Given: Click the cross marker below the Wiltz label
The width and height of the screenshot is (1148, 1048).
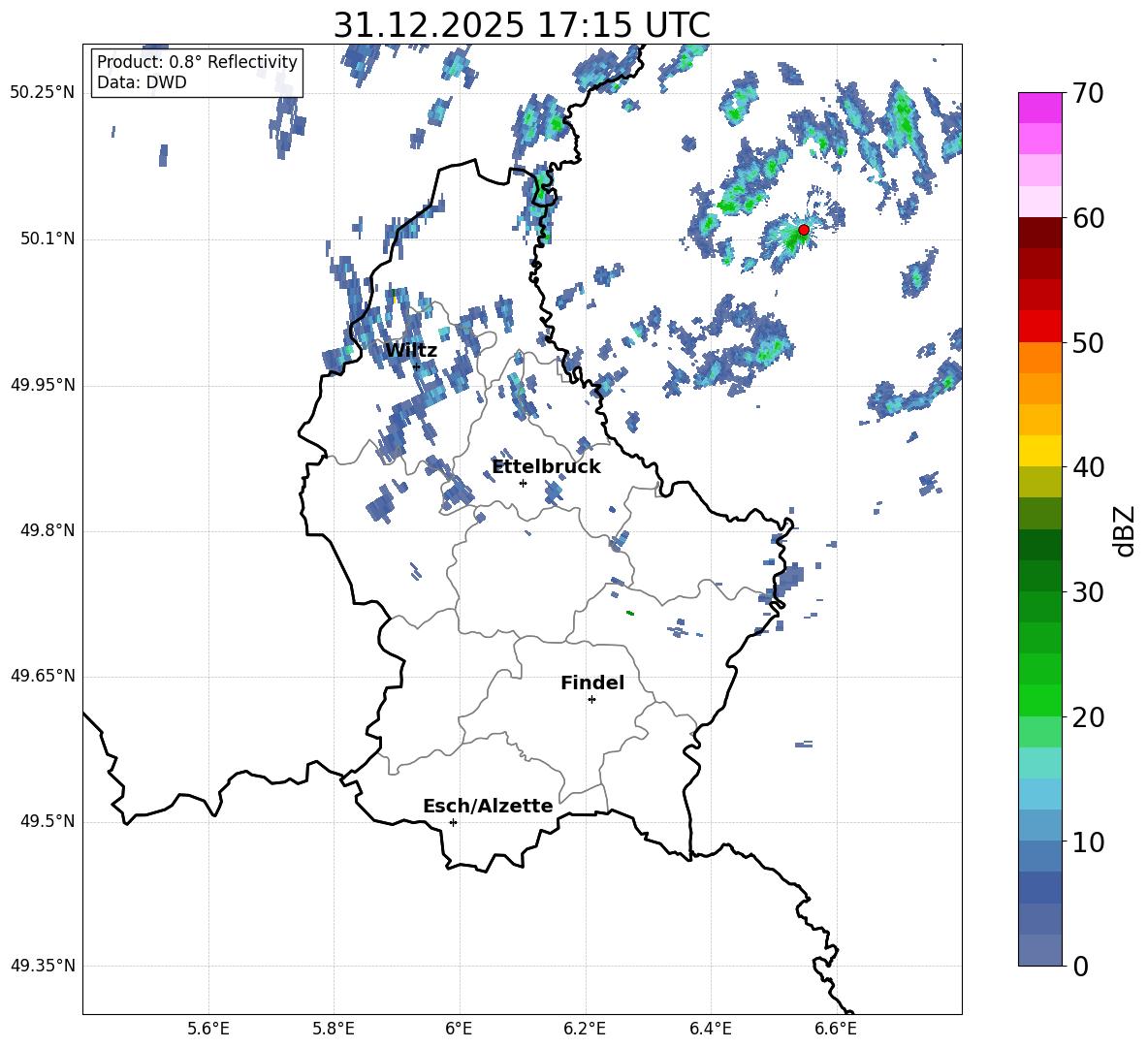Looking at the screenshot, I should (x=416, y=366).
